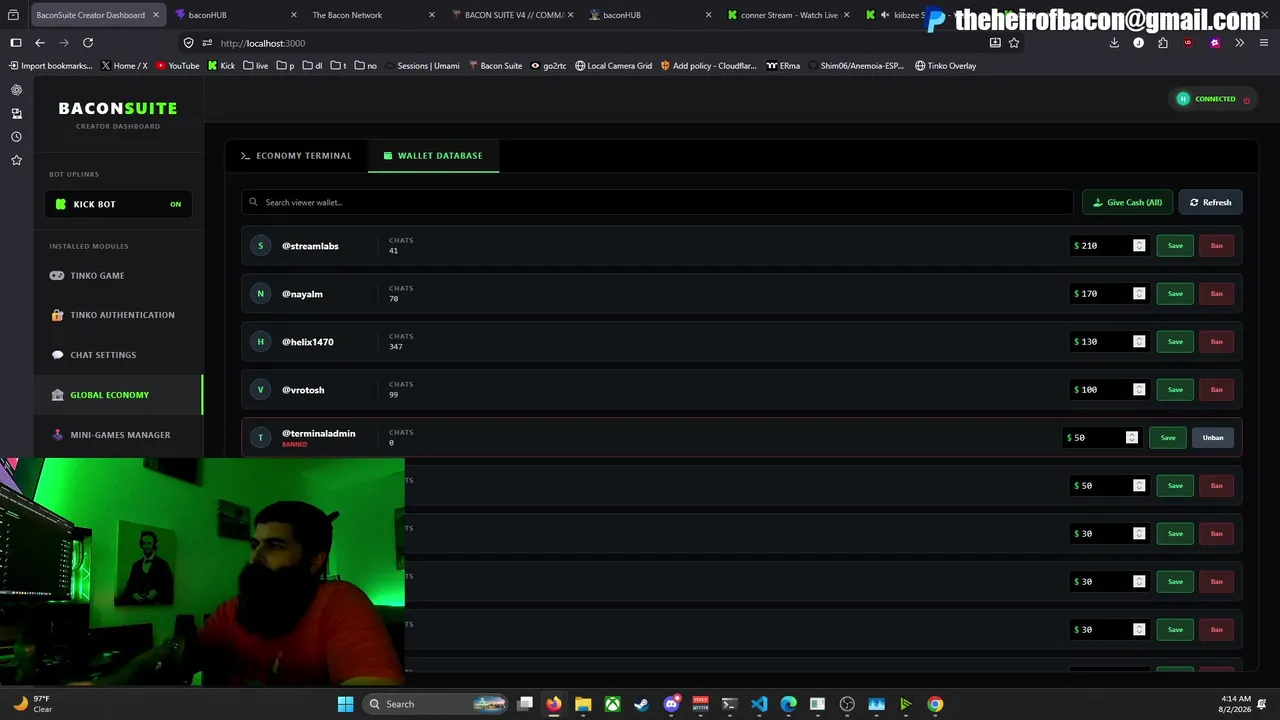Viewport: 1280px width, 720px height.
Task: Go to Chat Settings in the sidebar
Action: pos(118,355)
